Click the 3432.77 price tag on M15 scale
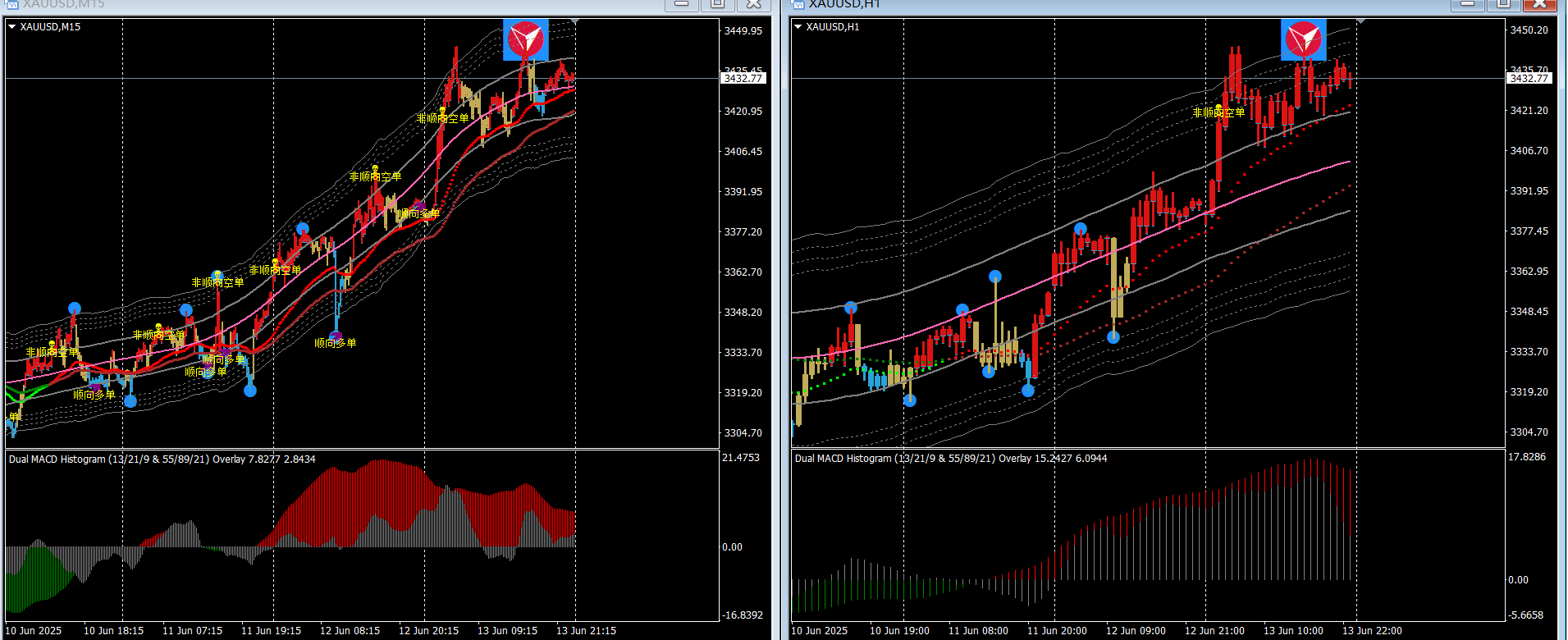 (743, 79)
